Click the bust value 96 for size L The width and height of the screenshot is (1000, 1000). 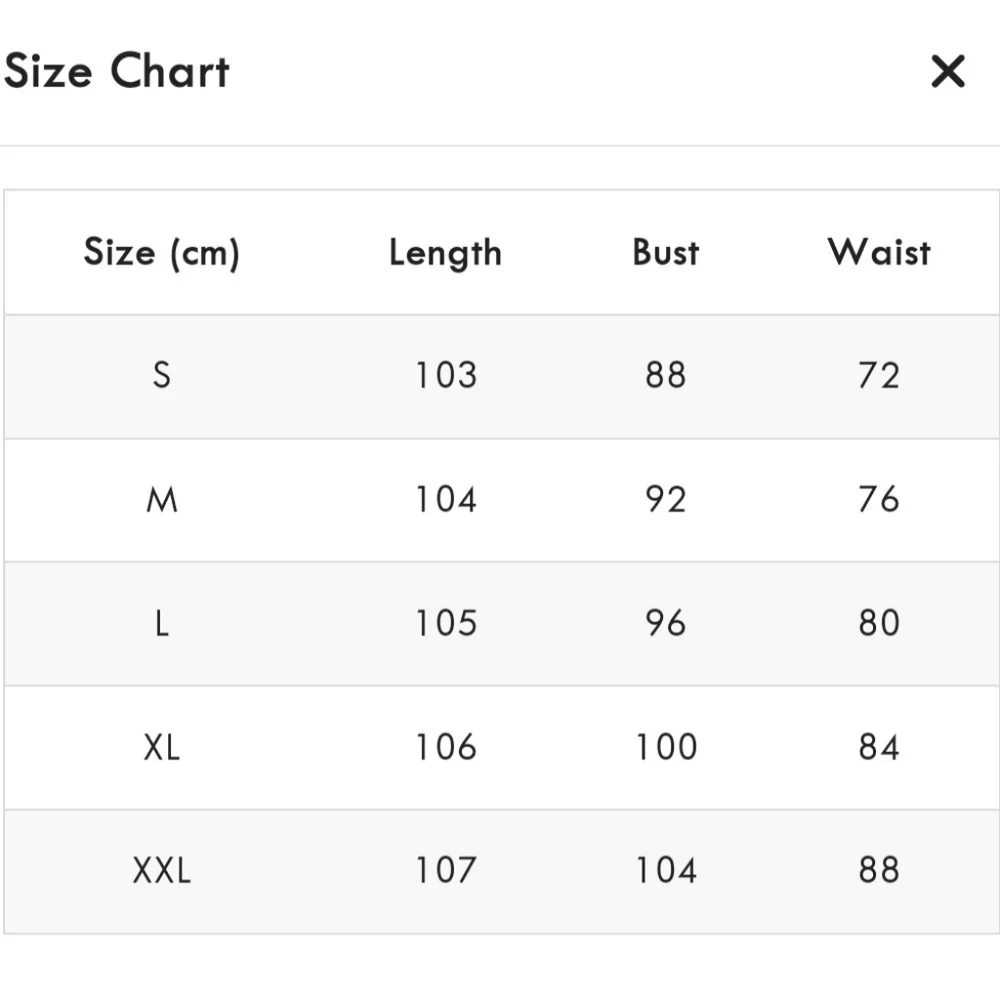point(664,623)
